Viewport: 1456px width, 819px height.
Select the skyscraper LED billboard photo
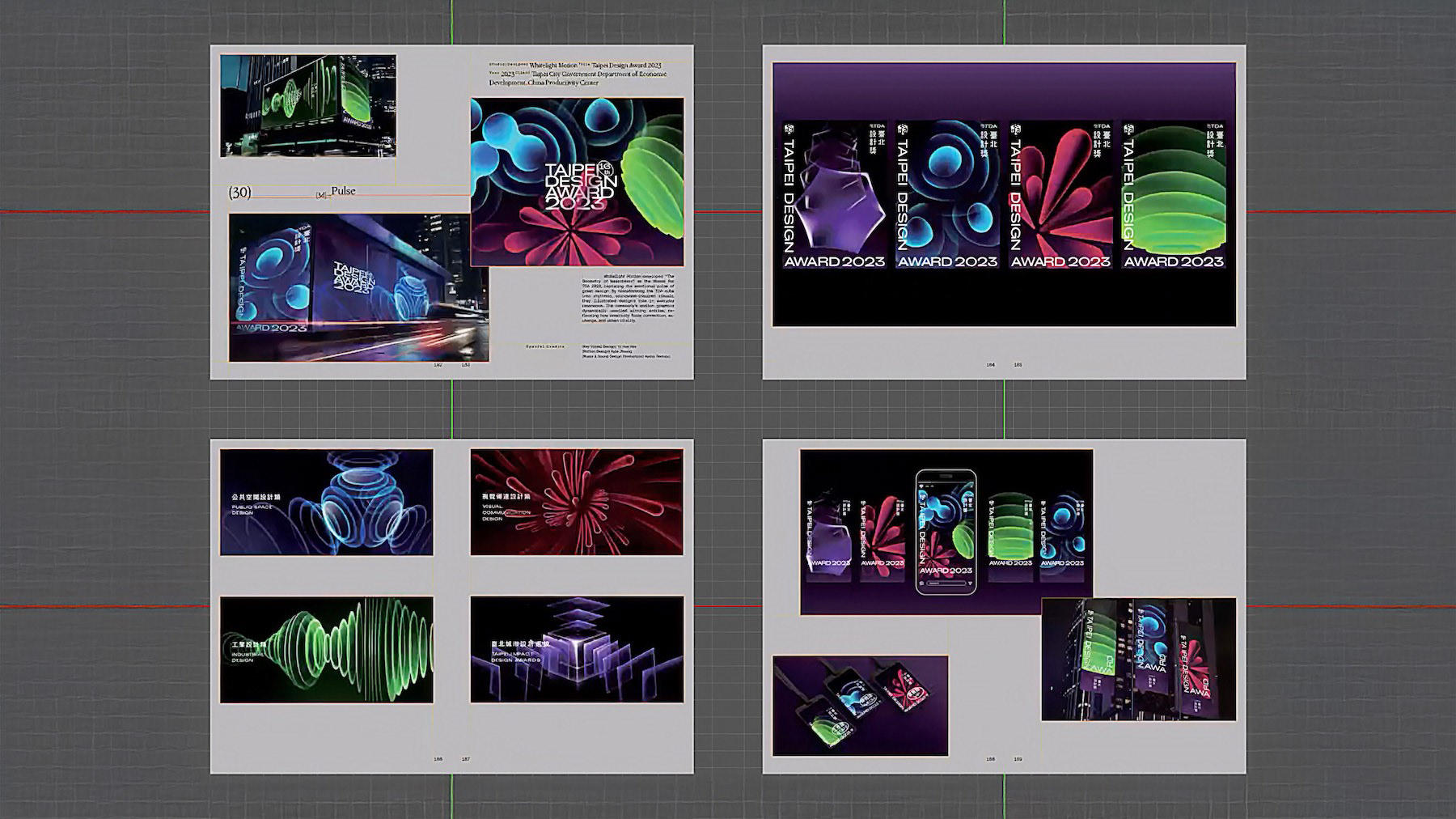tap(308, 106)
